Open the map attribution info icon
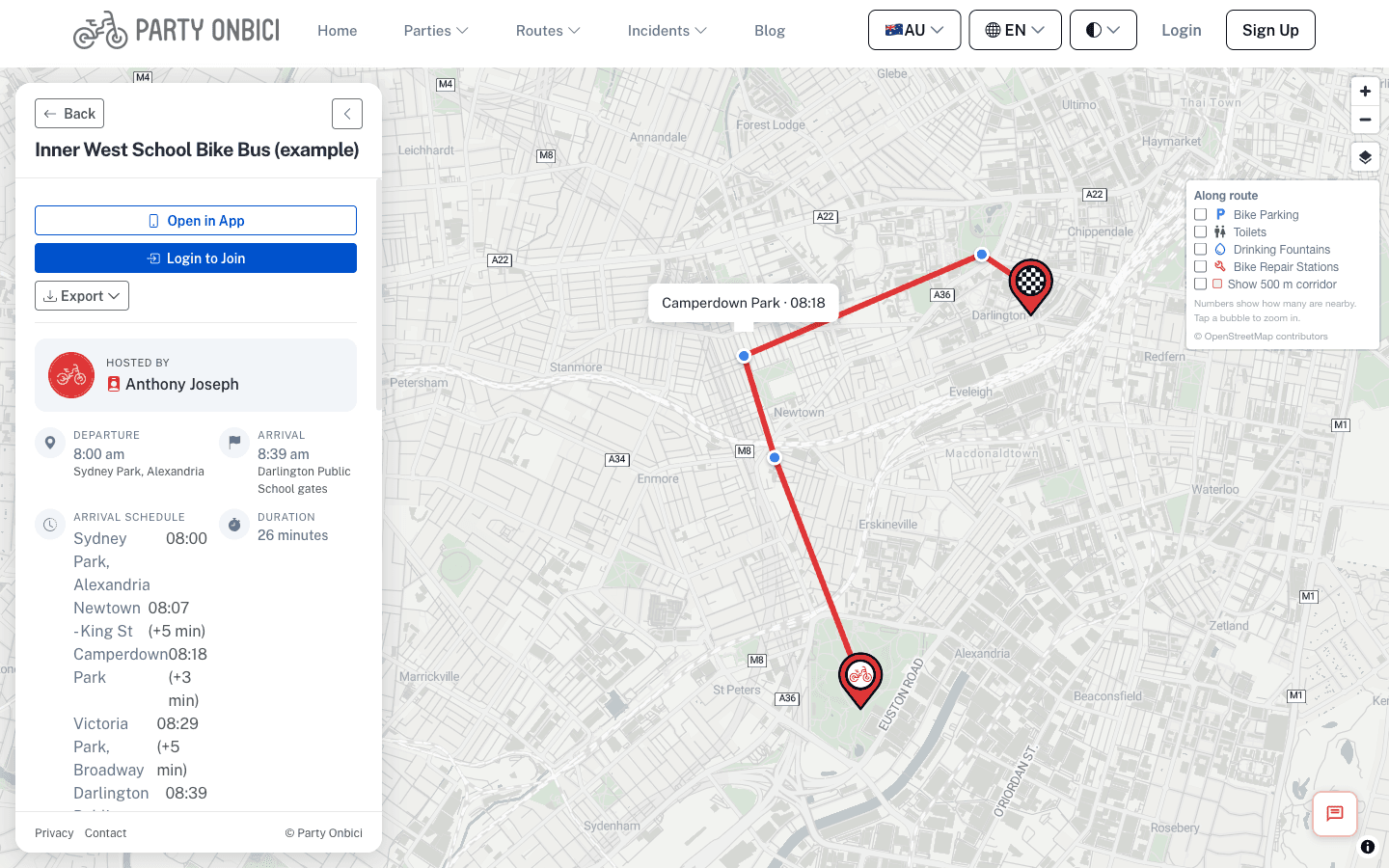The image size is (1389, 868). click(x=1368, y=847)
